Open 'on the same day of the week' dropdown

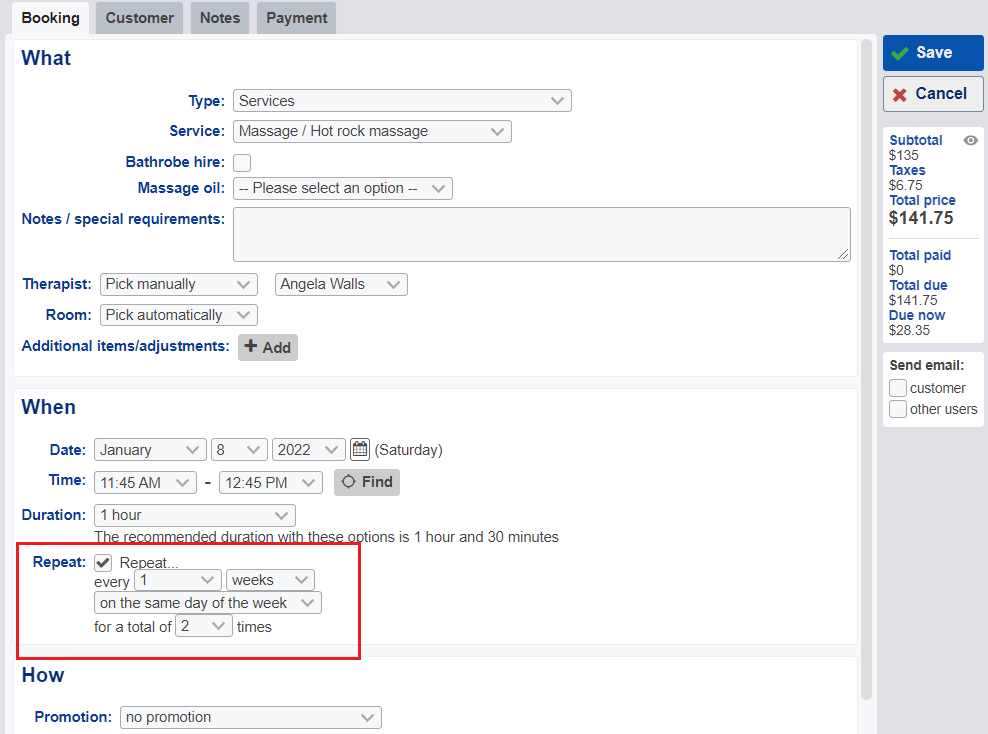coord(208,603)
